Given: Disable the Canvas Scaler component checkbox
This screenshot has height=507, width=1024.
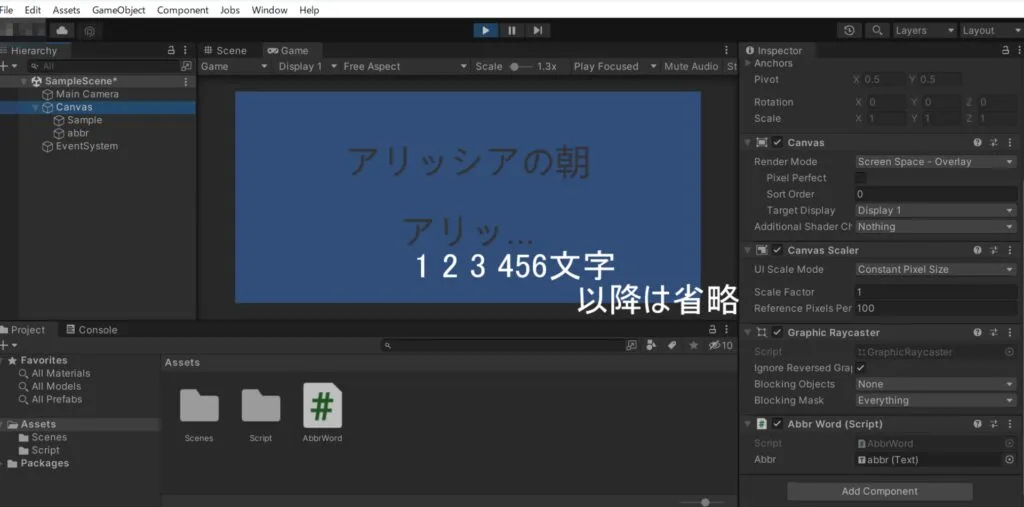Looking at the screenshot, I should click(777, 250).
